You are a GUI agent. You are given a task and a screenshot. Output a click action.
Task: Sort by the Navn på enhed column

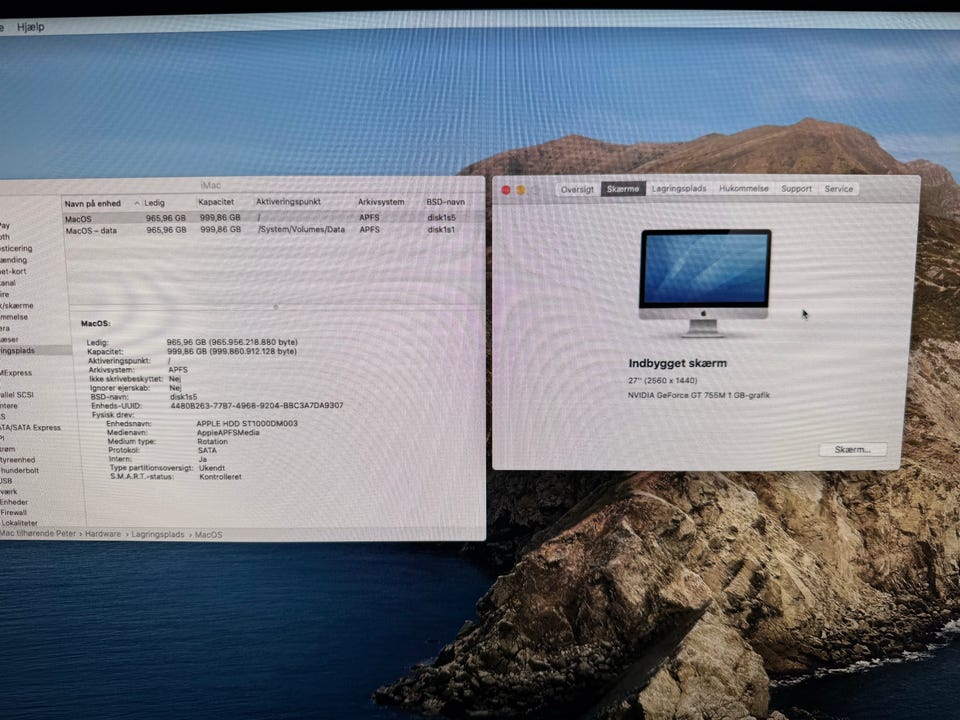click(92, 203)
